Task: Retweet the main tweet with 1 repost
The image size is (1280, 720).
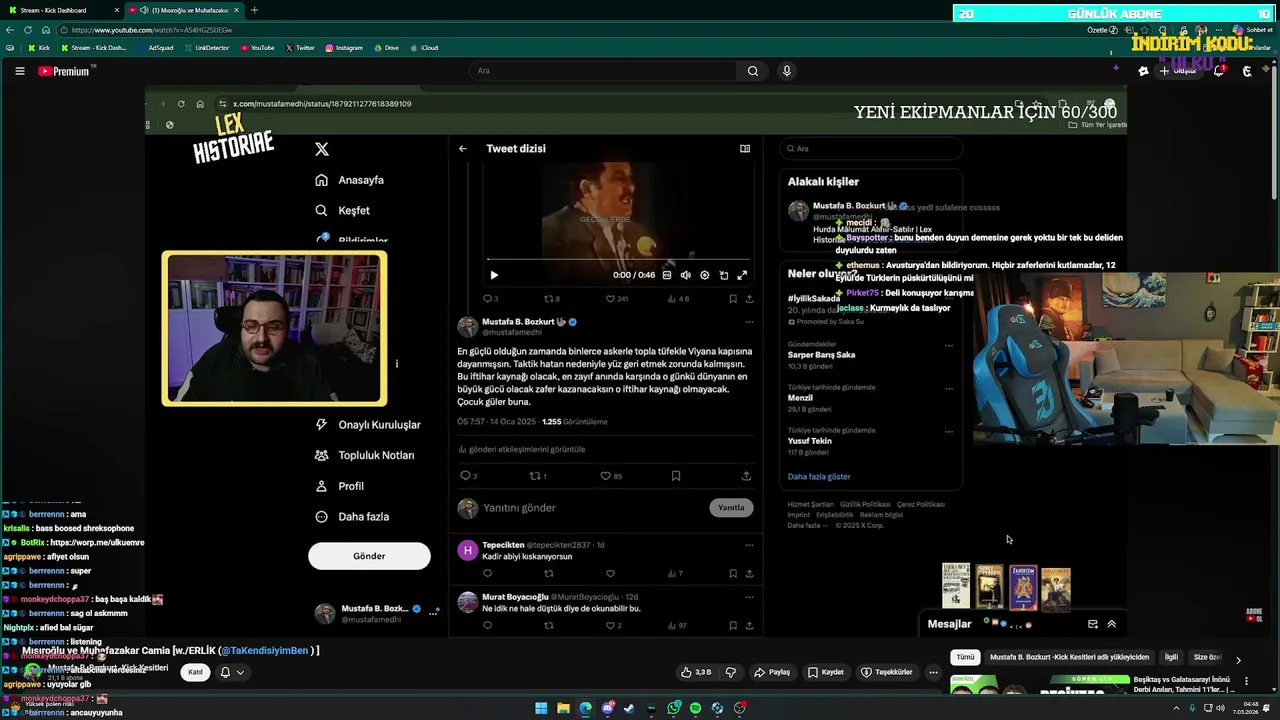Action: pos(538,476)
